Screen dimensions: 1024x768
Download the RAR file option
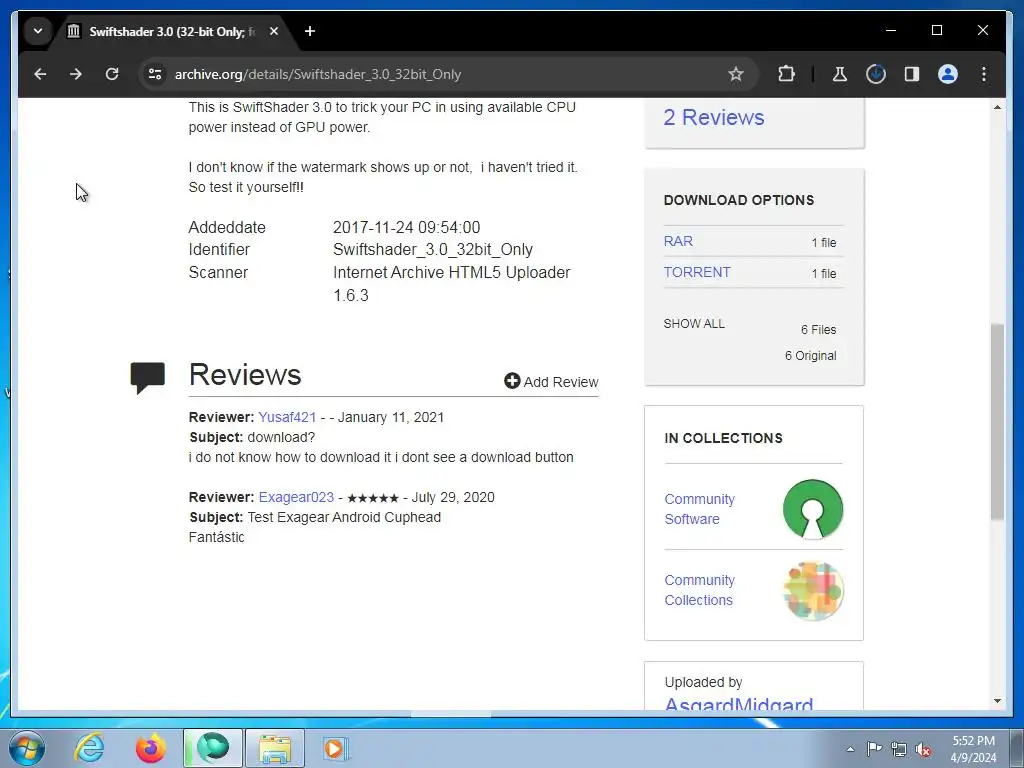pos(678,241)
